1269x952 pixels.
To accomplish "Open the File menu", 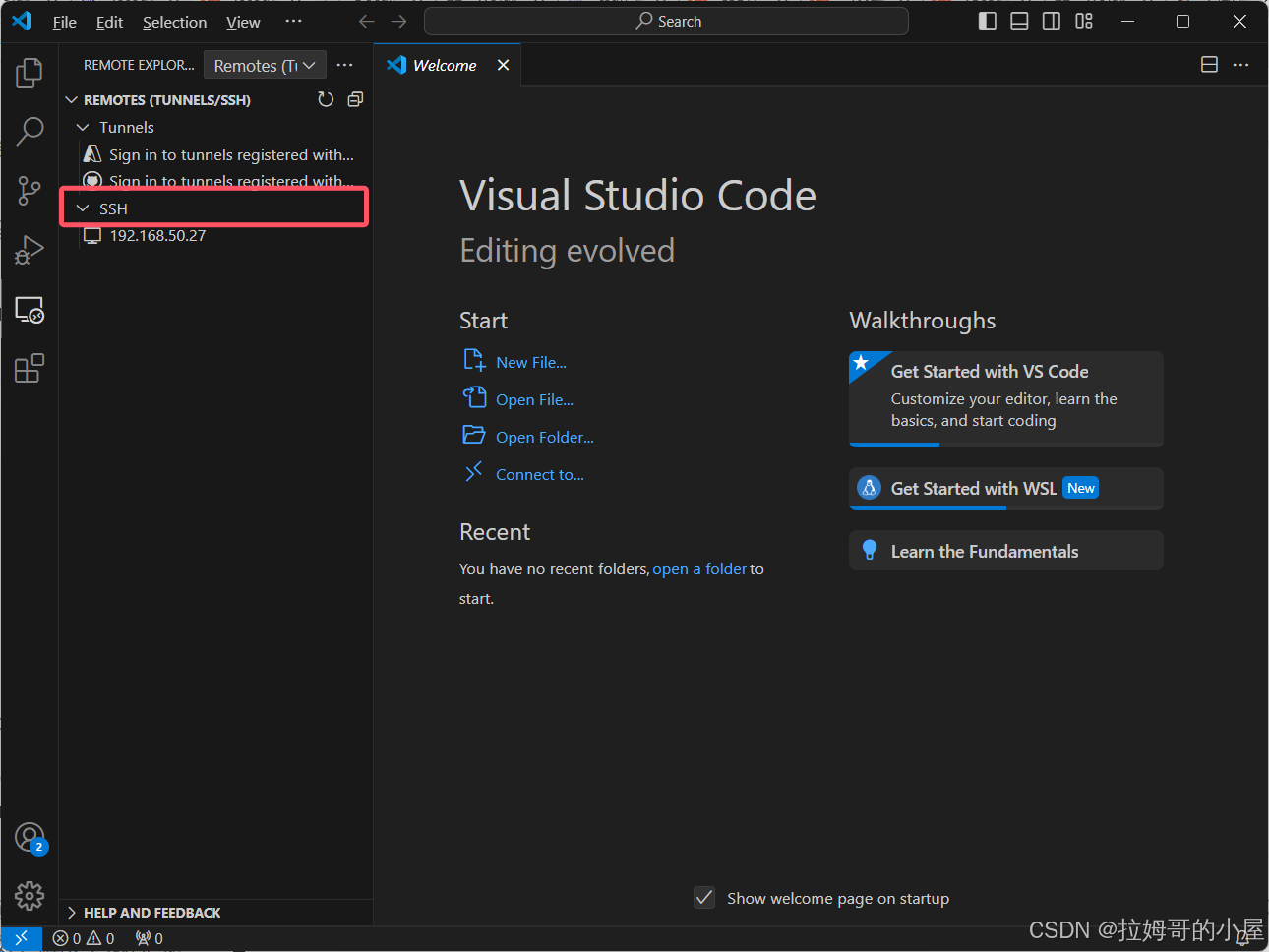I will 64,22.
